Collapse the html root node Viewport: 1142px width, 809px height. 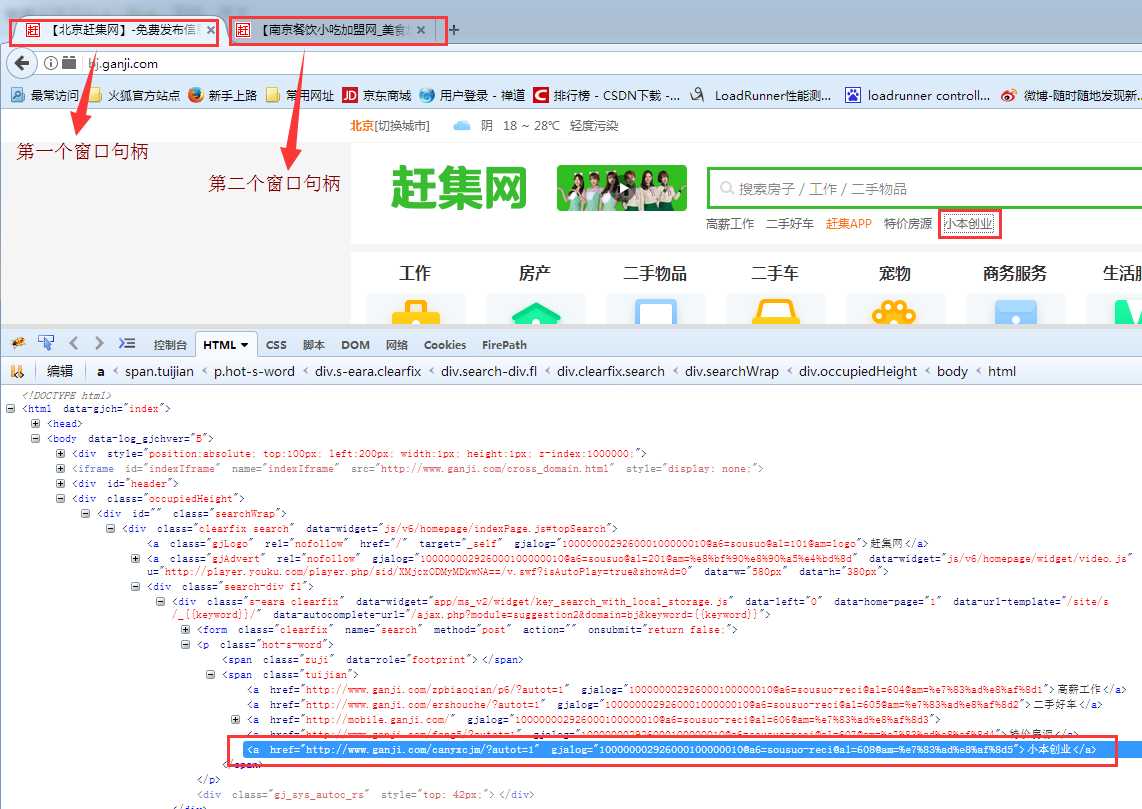11,409
